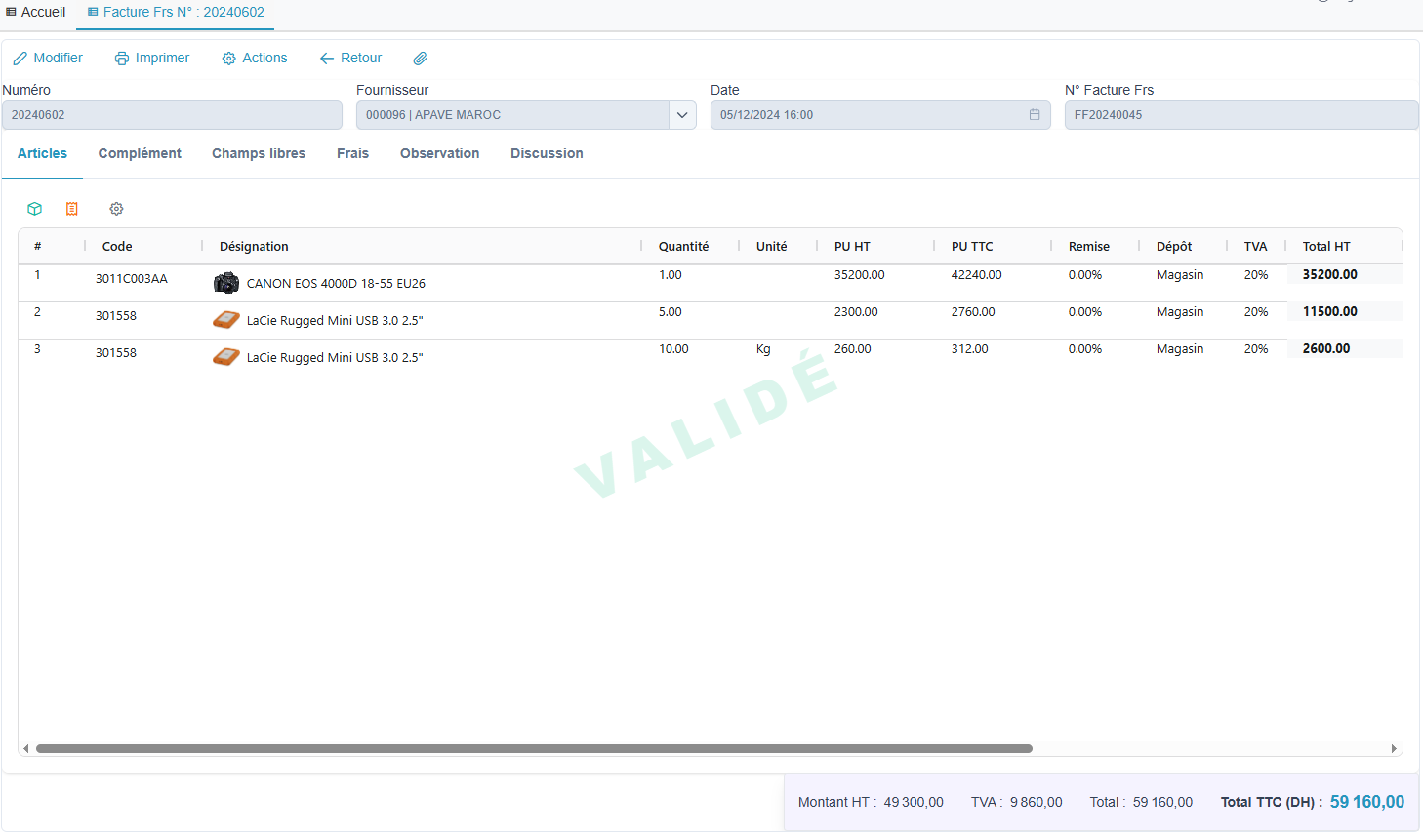Click the orange receipt list icon
The image size is (1423, 840).
coord(72,209)
